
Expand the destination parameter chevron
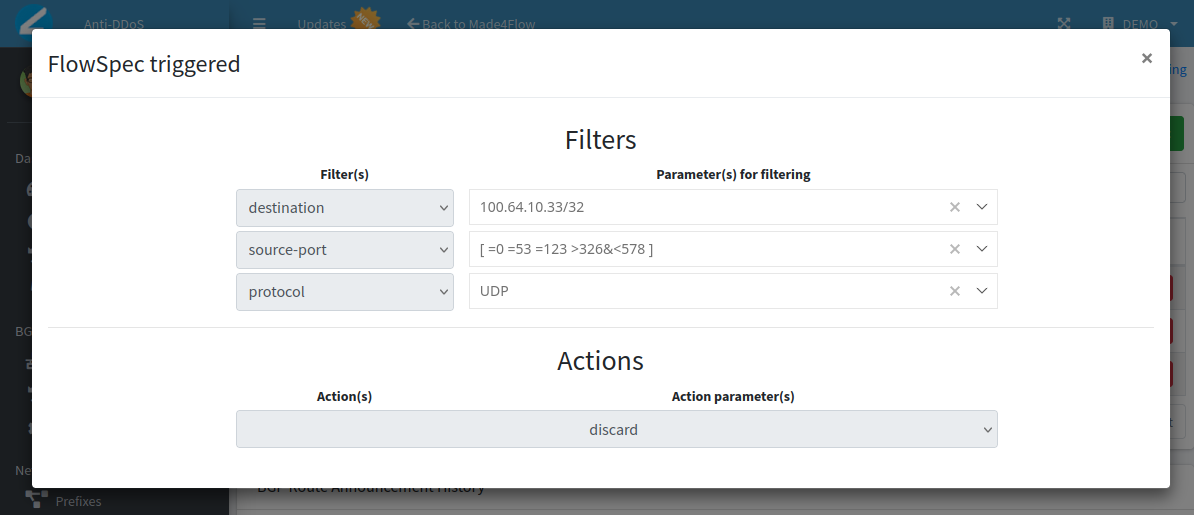click(x=981, y=207)
